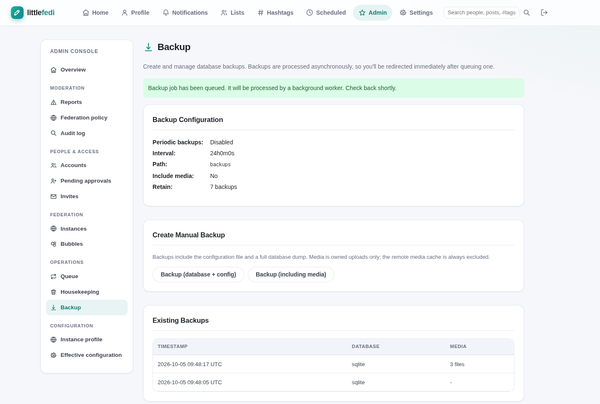600x404 pixels.
Task: Click the '3 files' media cell
Action: click(457, 364)
